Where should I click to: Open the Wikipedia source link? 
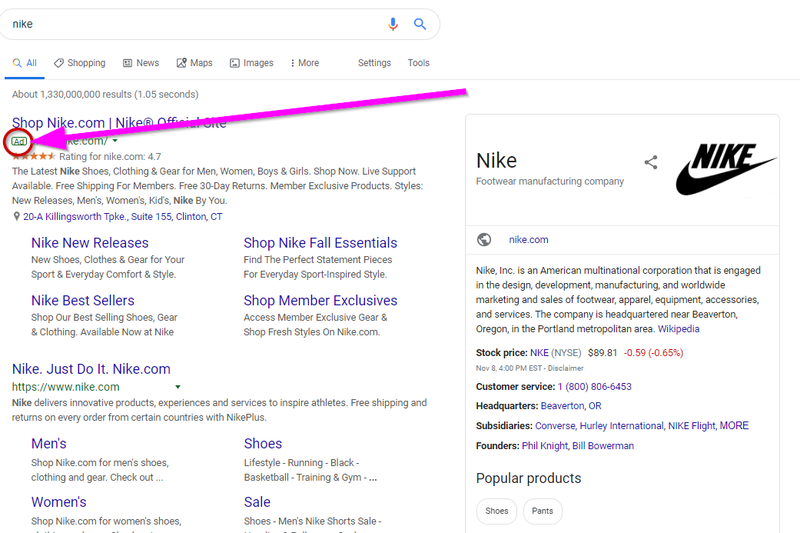click(679, 329)
